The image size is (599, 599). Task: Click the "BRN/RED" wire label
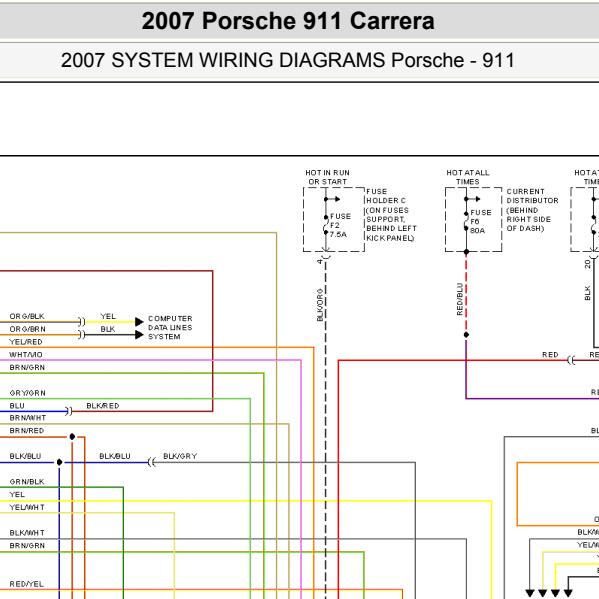[27, 431]
